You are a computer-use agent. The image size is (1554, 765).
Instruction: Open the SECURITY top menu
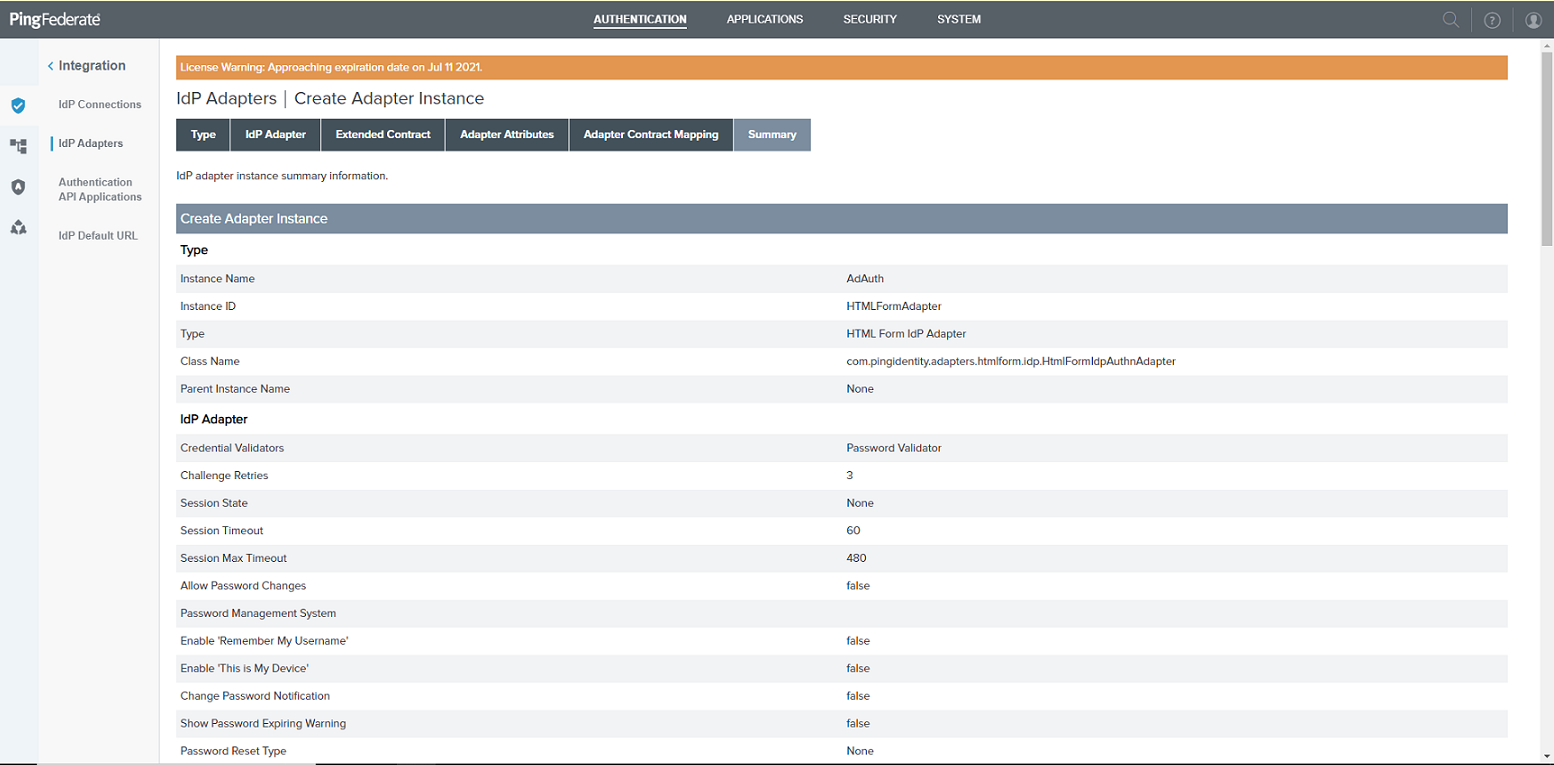870,19
